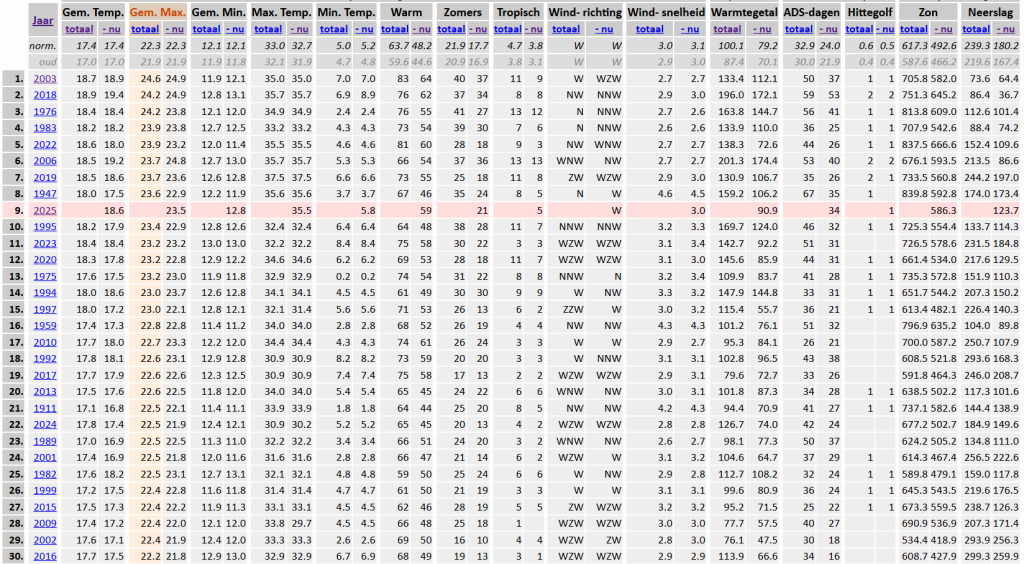Sort by '- nu' under Max. Temp.
Viewport: 1024px width, 564px height.
299,29
